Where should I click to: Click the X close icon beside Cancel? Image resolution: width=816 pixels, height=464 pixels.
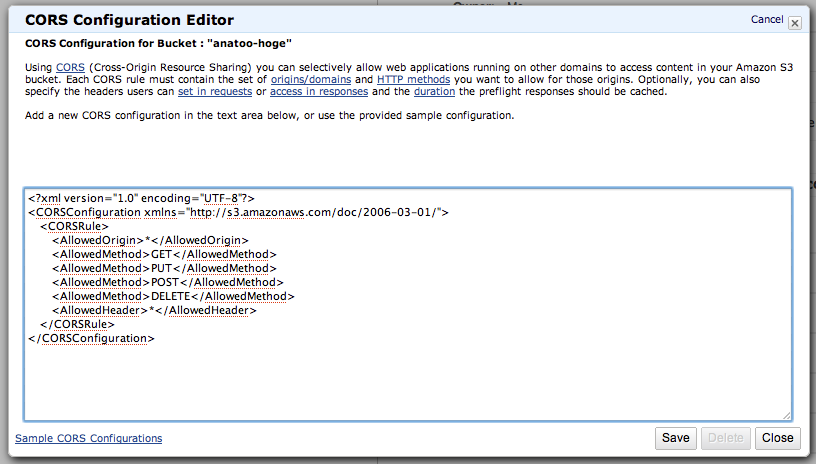tap(794, 22)
